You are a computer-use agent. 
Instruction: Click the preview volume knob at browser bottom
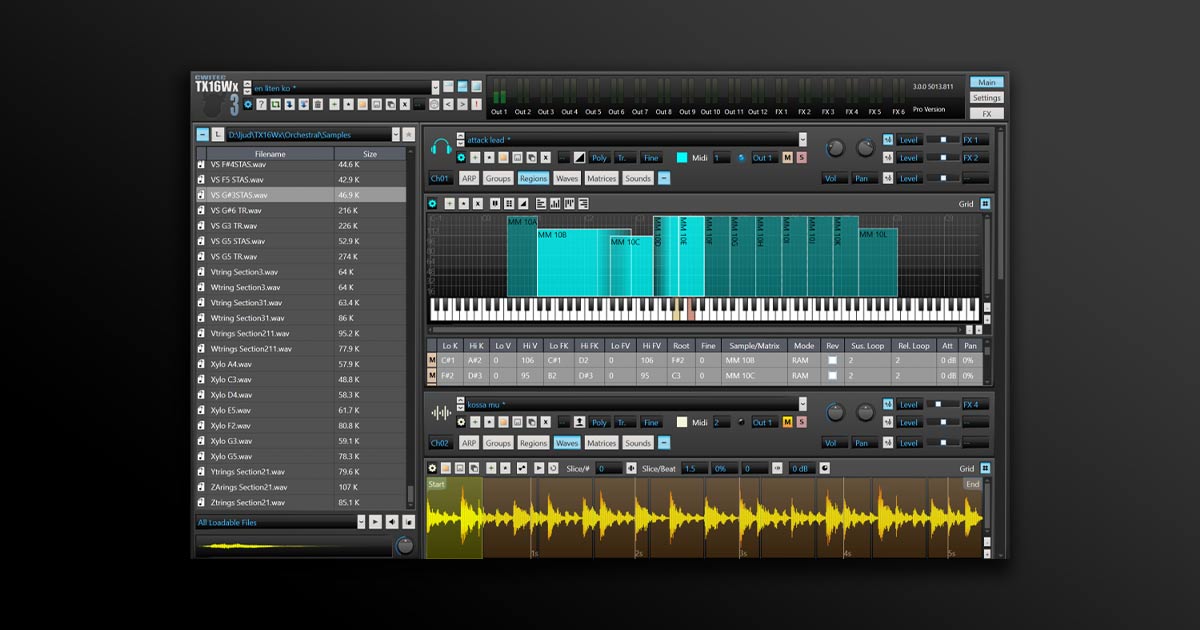pyautogui.click(x=404, y=546)
